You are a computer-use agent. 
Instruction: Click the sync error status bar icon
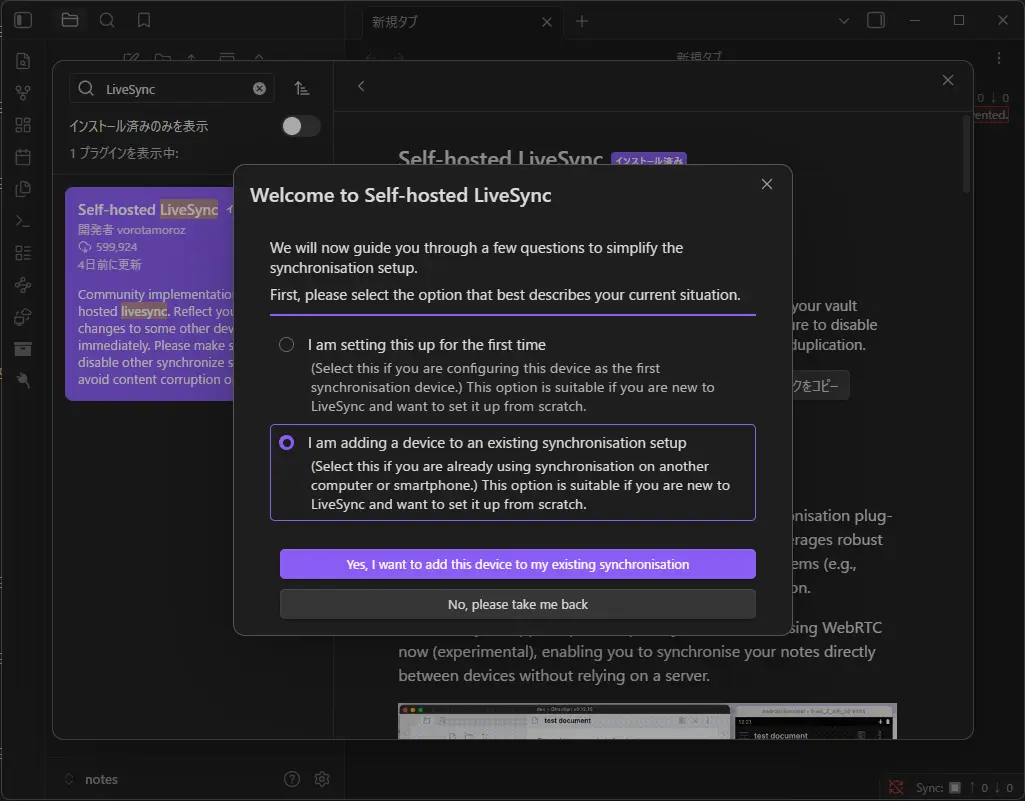[896, 787]
